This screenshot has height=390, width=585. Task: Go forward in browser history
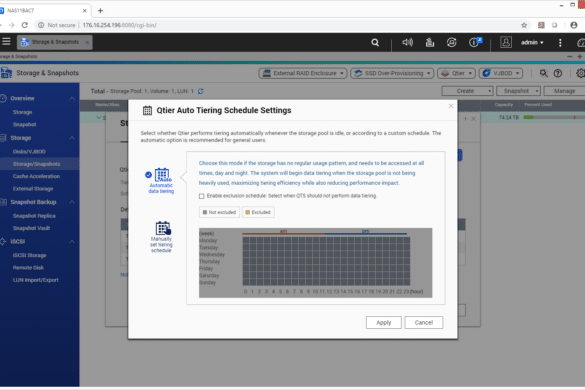[11, 25]
